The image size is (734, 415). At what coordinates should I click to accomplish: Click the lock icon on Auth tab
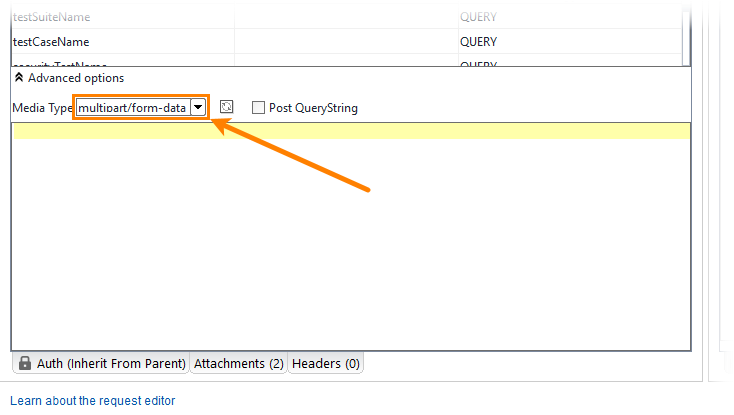[x=25, y=363]
